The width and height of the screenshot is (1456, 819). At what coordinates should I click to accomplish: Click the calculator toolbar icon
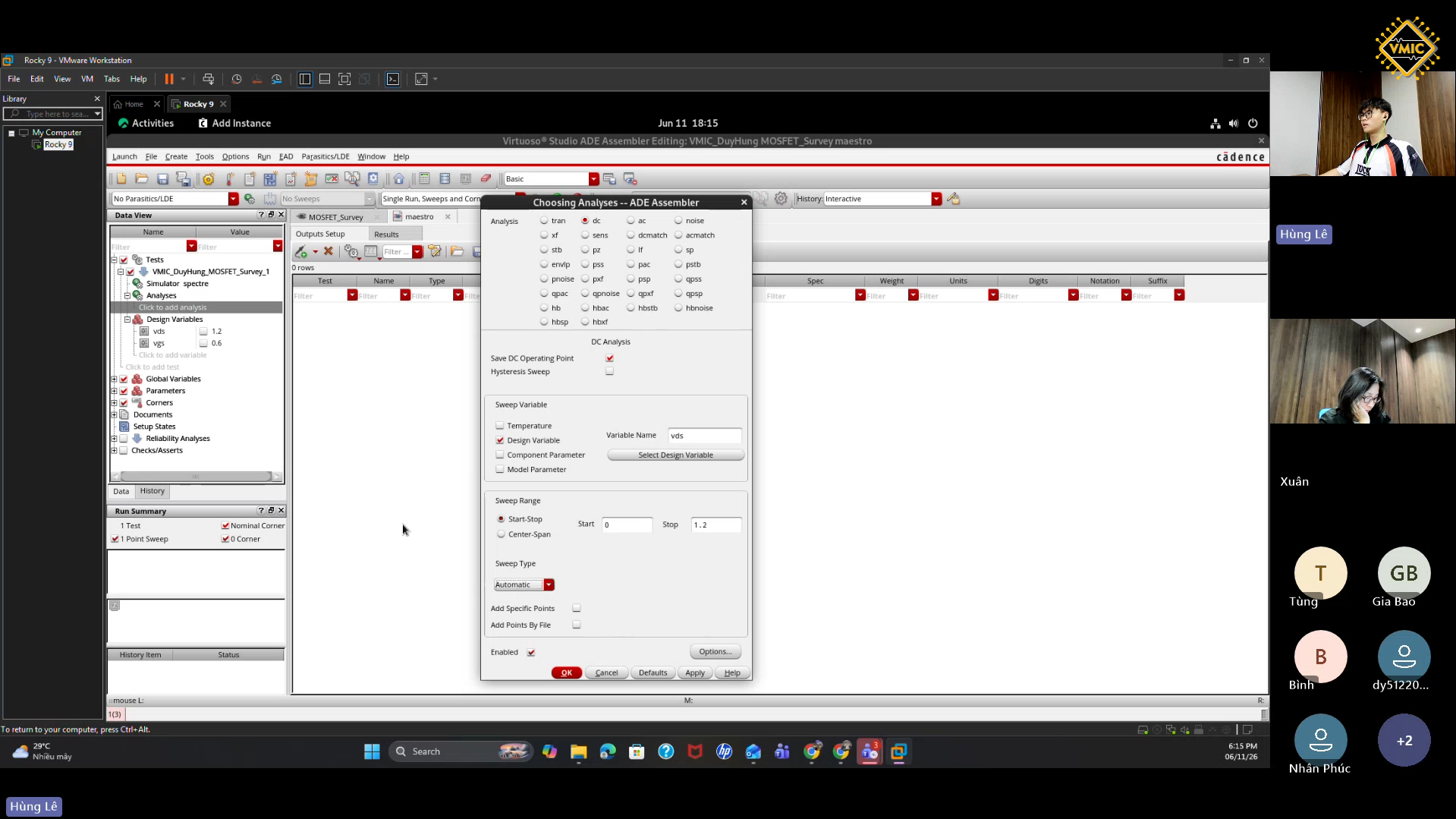(x=424, y=179)
